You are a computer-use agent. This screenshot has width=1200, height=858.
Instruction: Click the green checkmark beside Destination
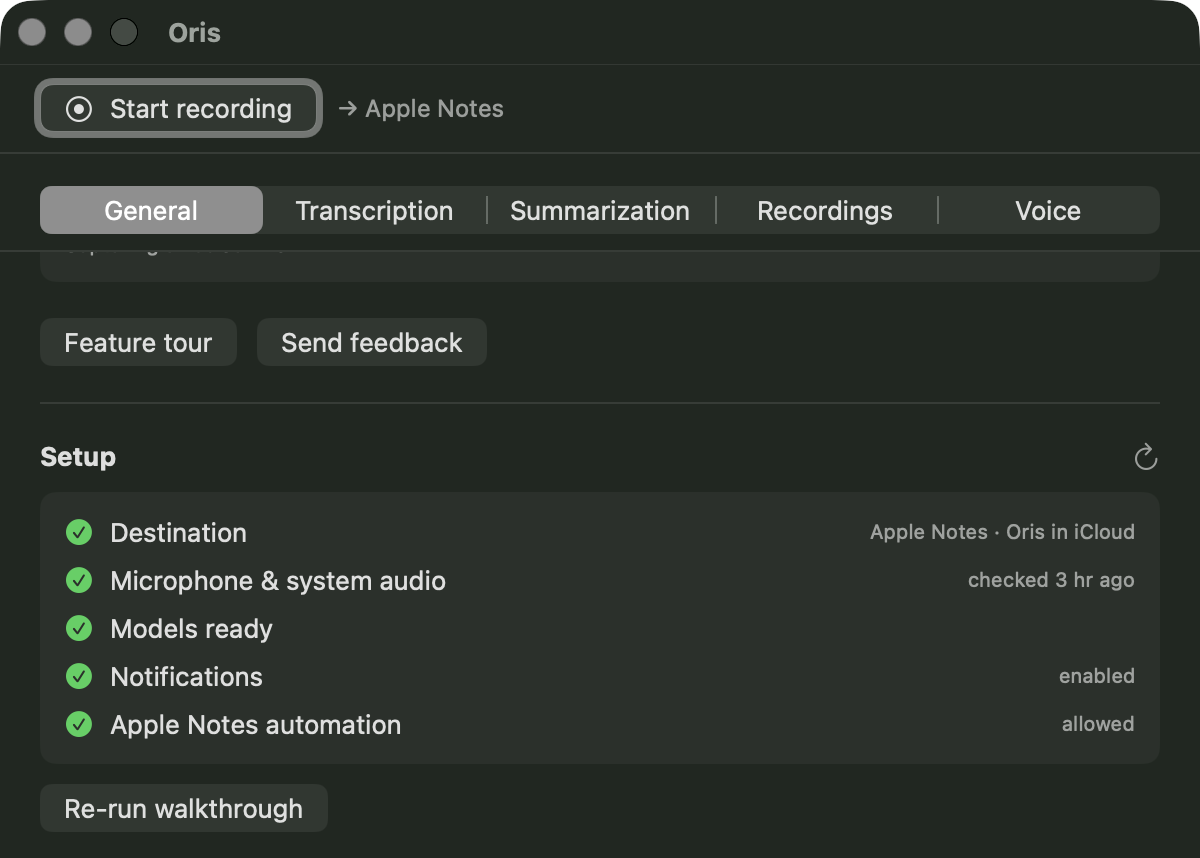79,533
